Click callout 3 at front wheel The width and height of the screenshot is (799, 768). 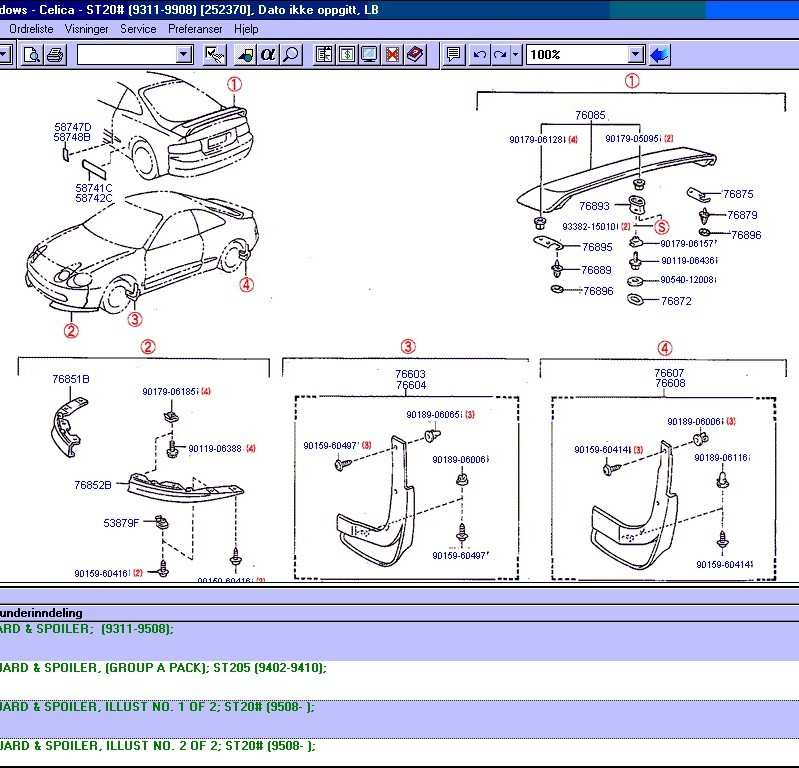[135, 319]
